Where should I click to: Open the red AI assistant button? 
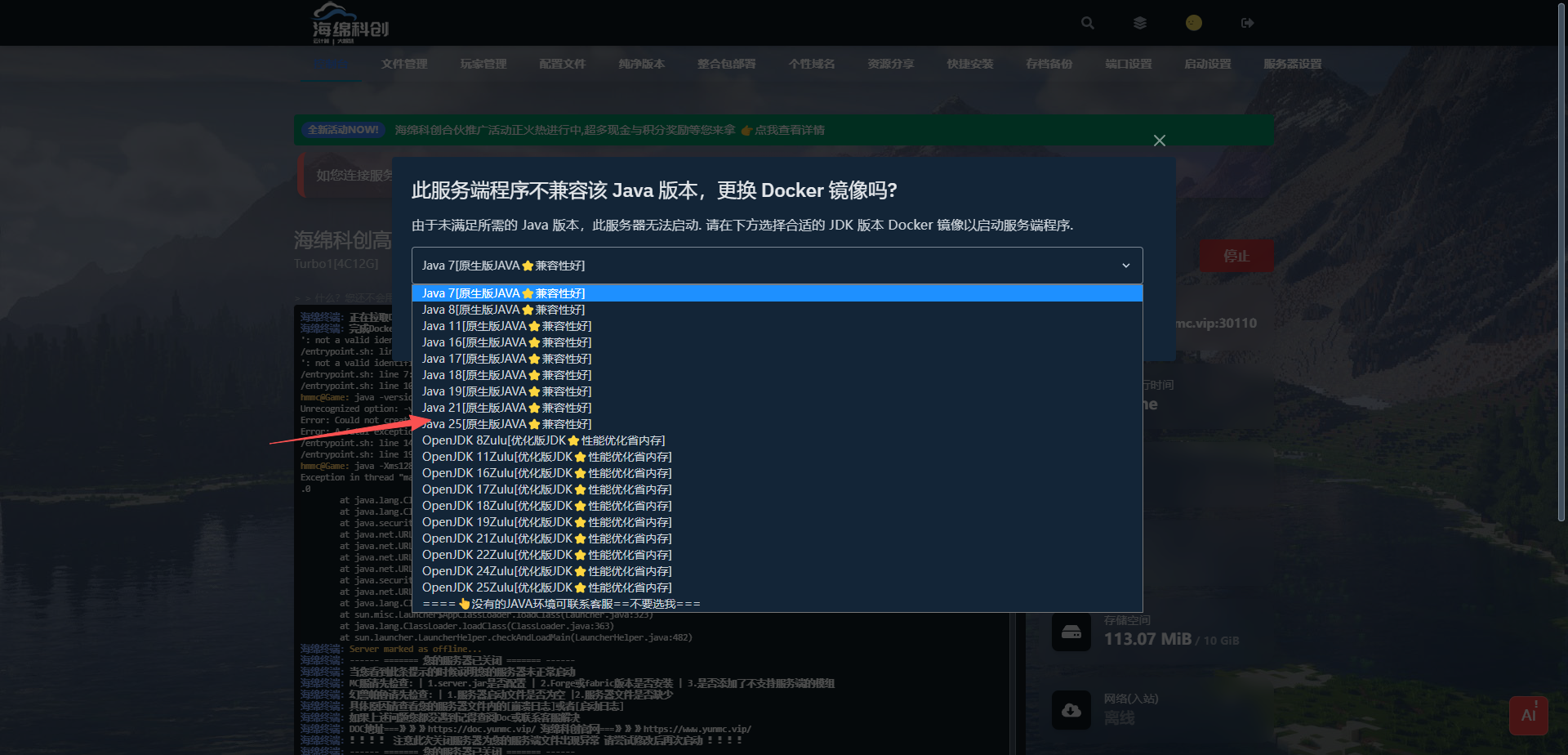click(x=1528, y=715)
